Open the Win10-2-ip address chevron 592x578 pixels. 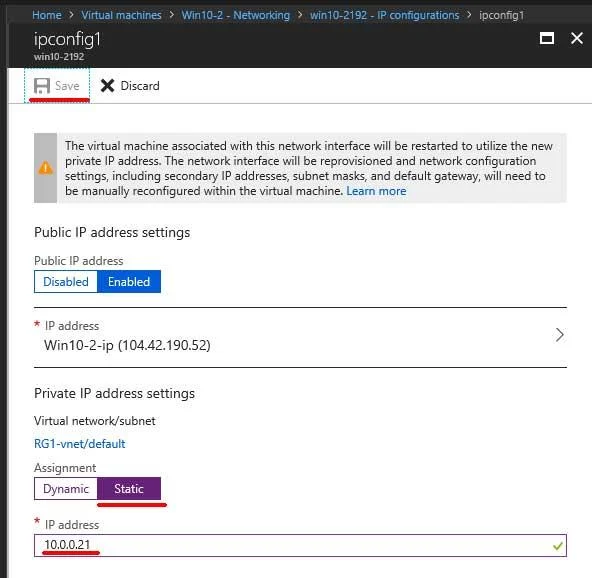click(x=560, y=335)
